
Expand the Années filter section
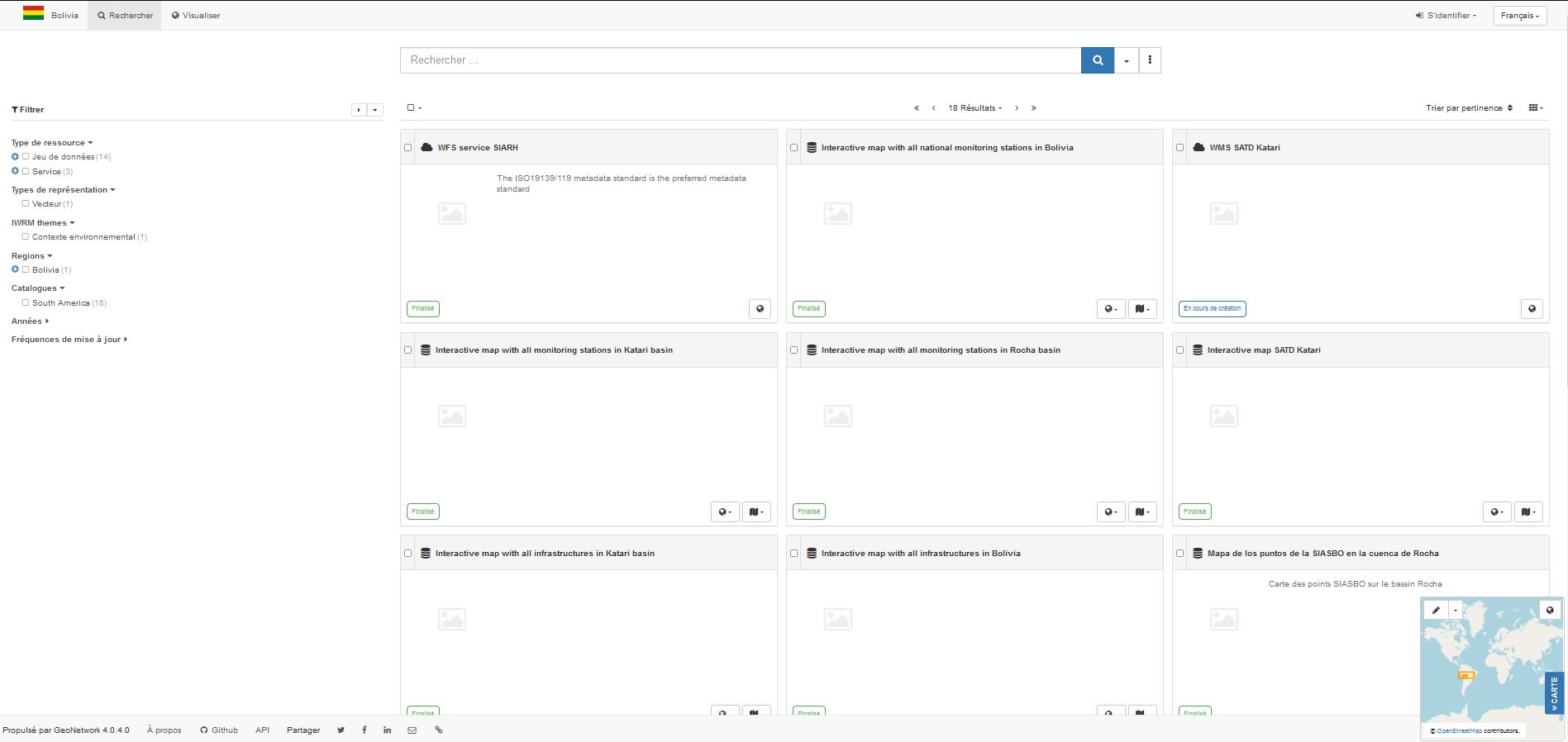tap(30, 321)
